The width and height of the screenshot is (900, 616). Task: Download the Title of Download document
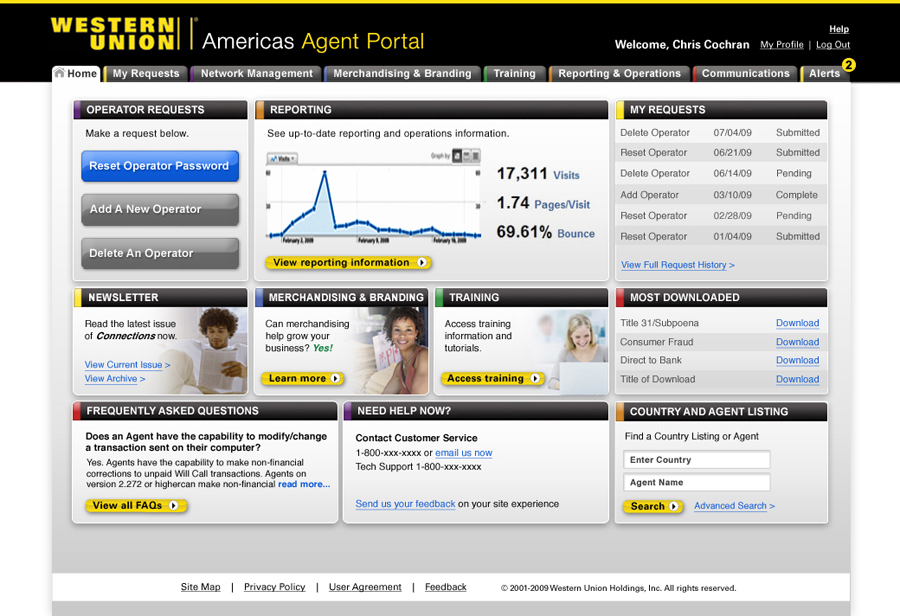coord(797,379)
